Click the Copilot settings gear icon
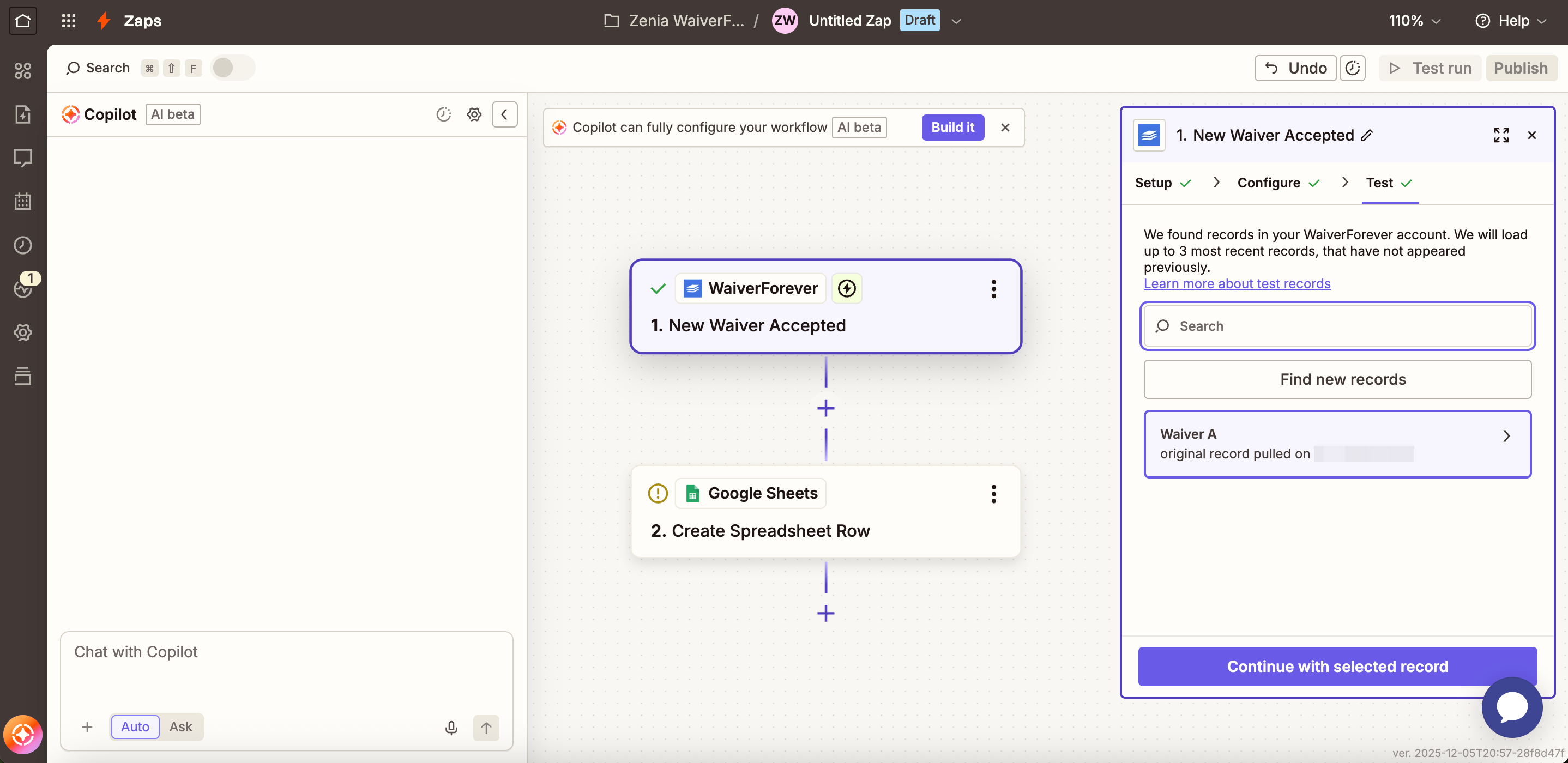Viewport: 1568px width, 763px height. [x=474, y=114]
